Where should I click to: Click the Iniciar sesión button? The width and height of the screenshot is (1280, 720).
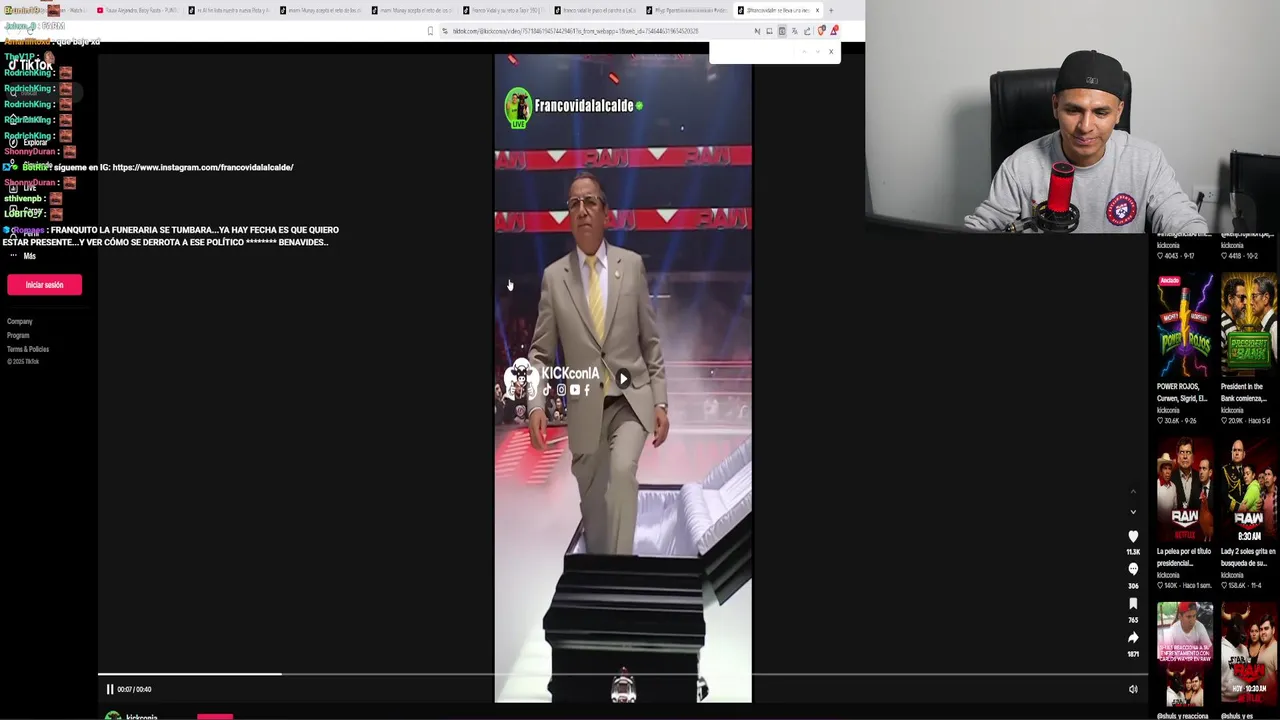click(x=44, y=285)
